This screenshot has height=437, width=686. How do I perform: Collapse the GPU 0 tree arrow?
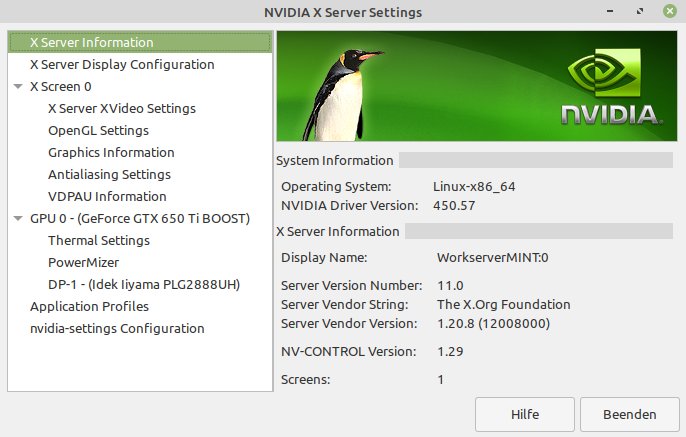[18, 219]
